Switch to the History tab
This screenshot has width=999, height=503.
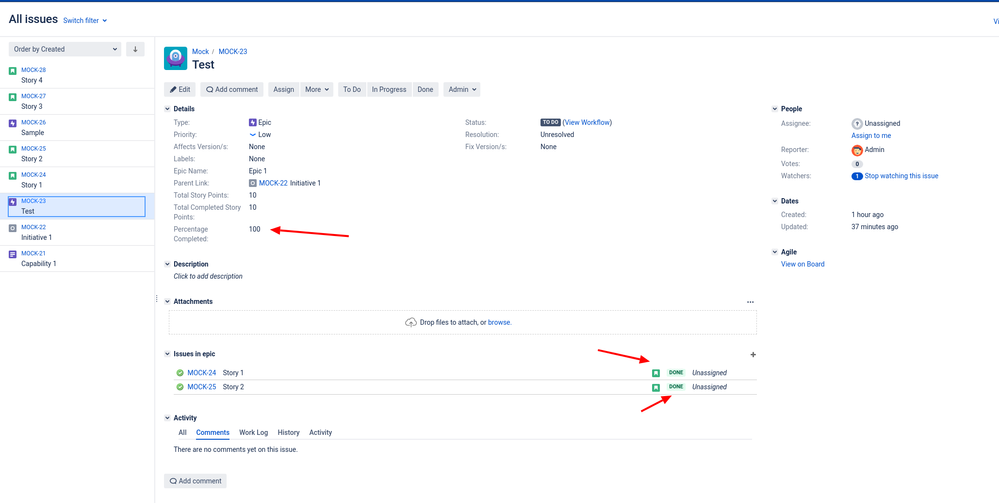tap(289, 432)
